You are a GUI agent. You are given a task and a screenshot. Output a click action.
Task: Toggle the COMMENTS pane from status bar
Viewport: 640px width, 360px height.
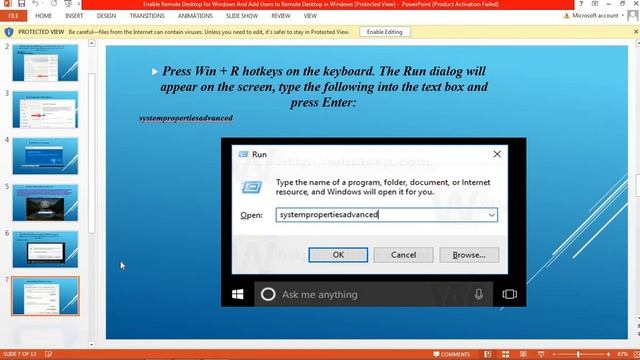451,354
